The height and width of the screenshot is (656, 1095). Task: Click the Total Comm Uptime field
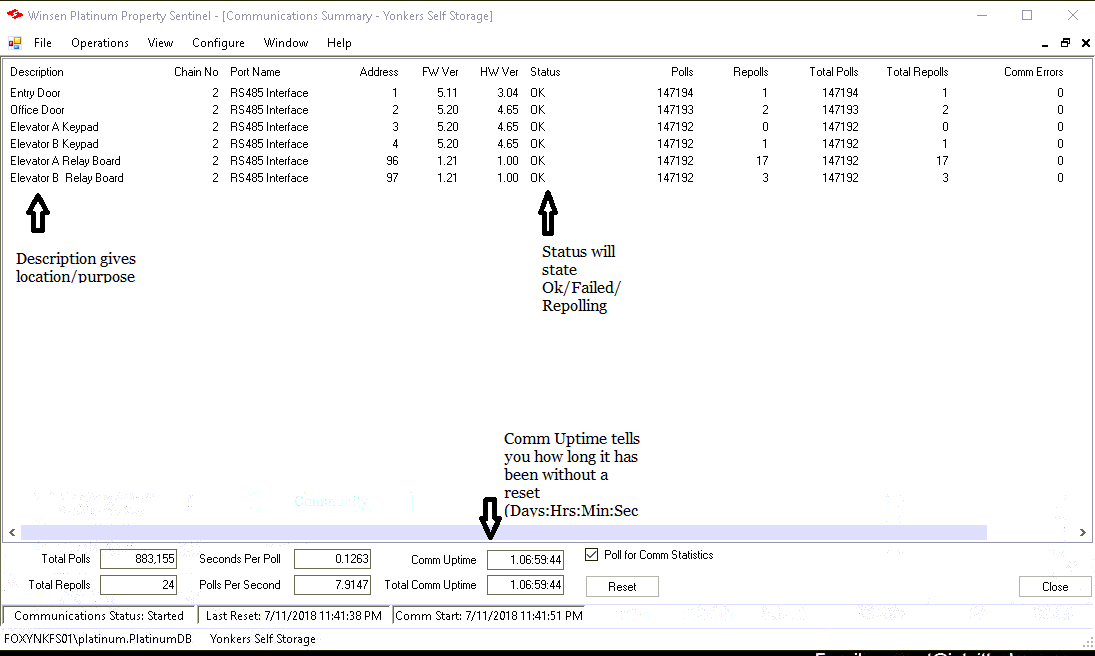click(525, 585)
